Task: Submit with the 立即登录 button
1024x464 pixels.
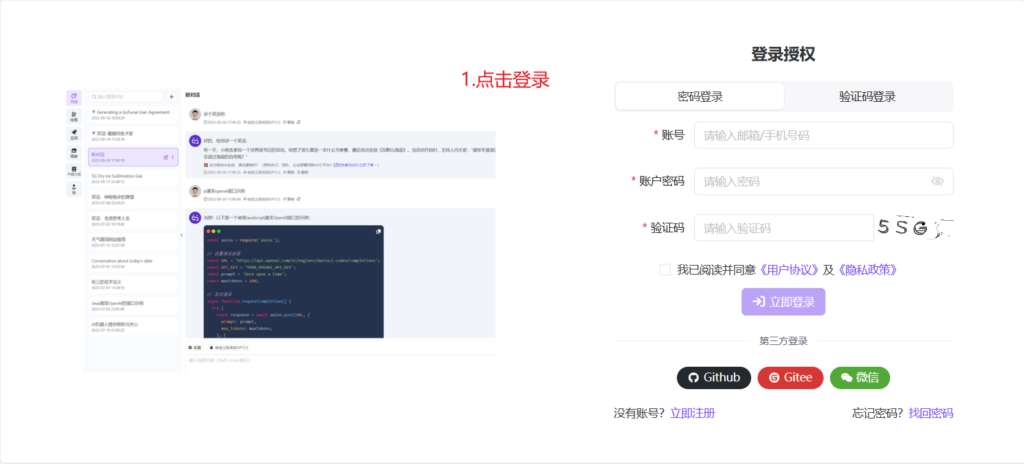Action: 783,302
